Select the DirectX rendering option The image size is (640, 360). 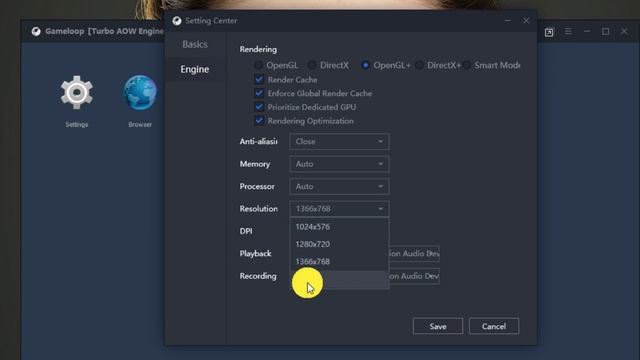[312, 65]
